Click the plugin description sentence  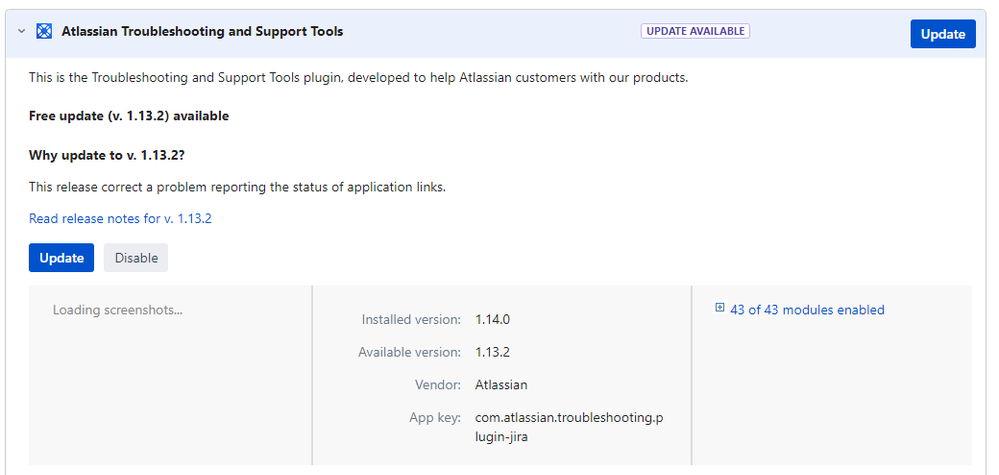359,78
